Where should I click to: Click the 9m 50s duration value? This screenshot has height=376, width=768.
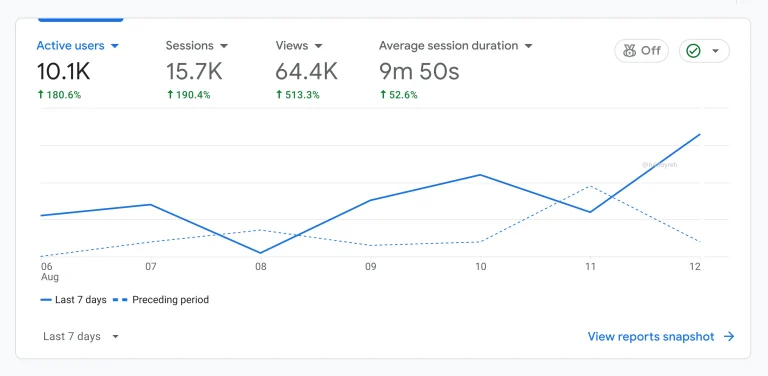pos(419,71)
